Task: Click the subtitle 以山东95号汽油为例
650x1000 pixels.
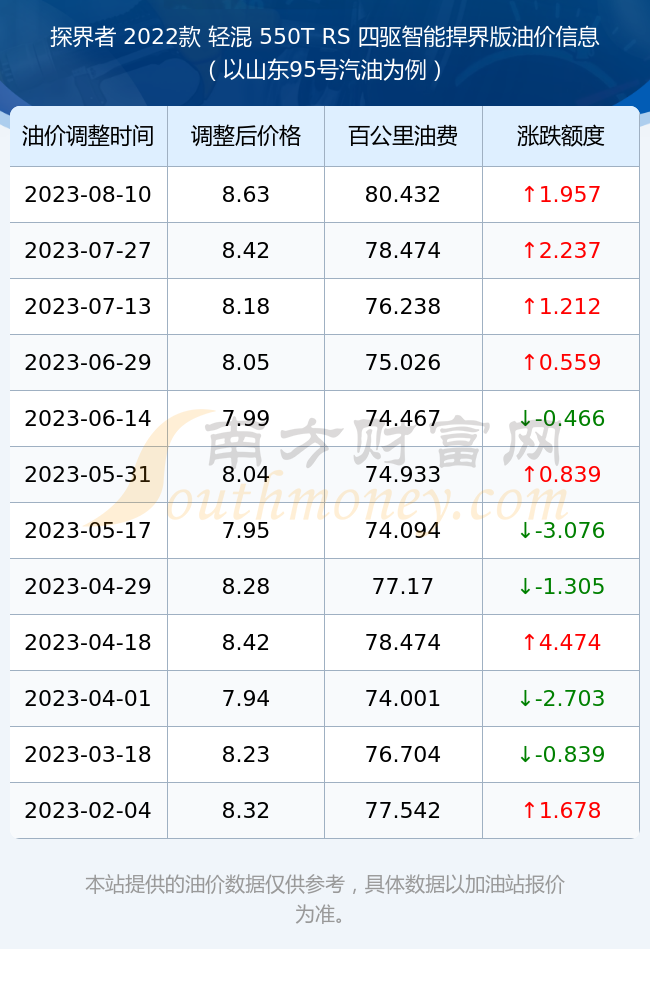Action: pos(325,70)
